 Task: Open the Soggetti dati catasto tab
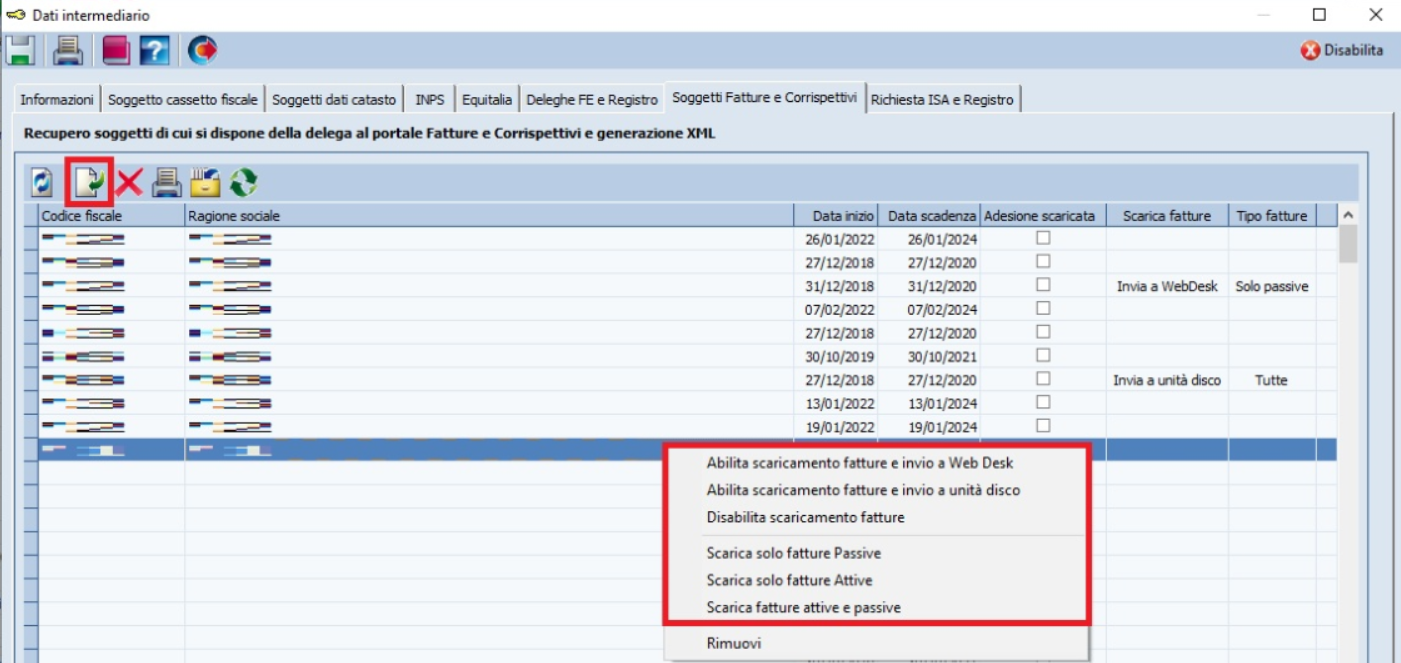pos(334,99)
